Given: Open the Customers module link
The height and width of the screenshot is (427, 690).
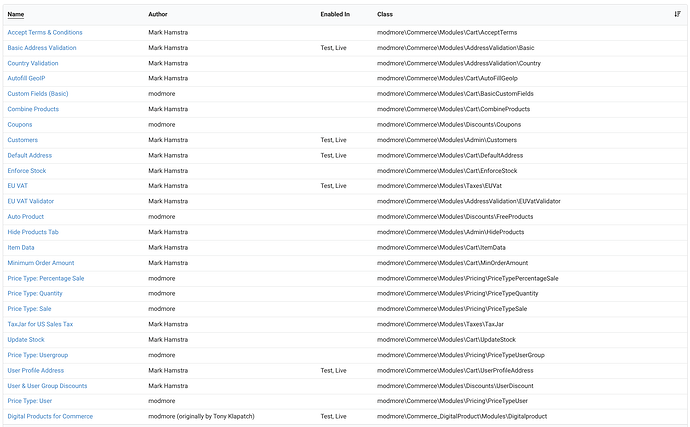Looking at the screenshot, I should coord(22,140).
